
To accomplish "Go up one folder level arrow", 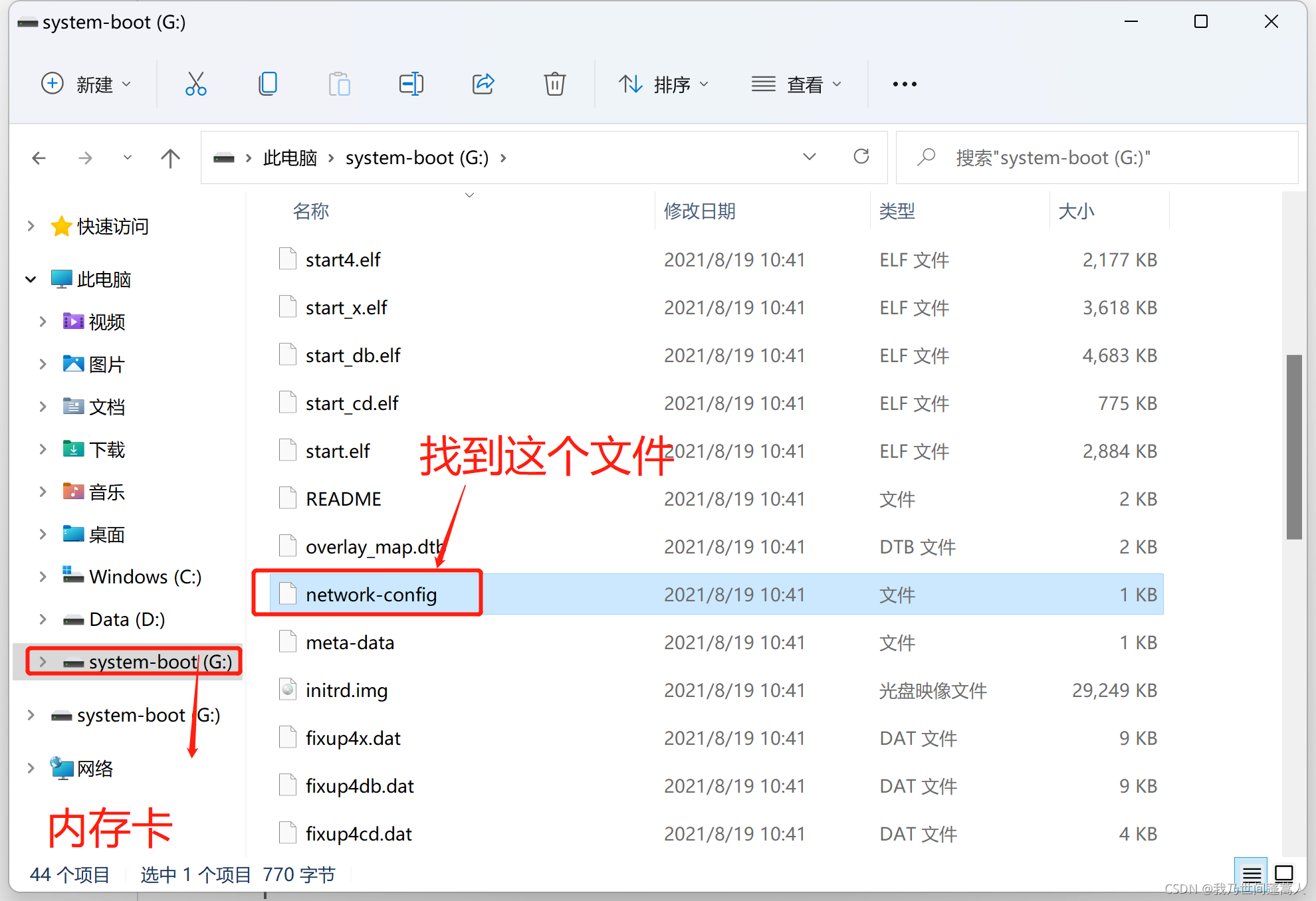I will (x=170, y=158).
